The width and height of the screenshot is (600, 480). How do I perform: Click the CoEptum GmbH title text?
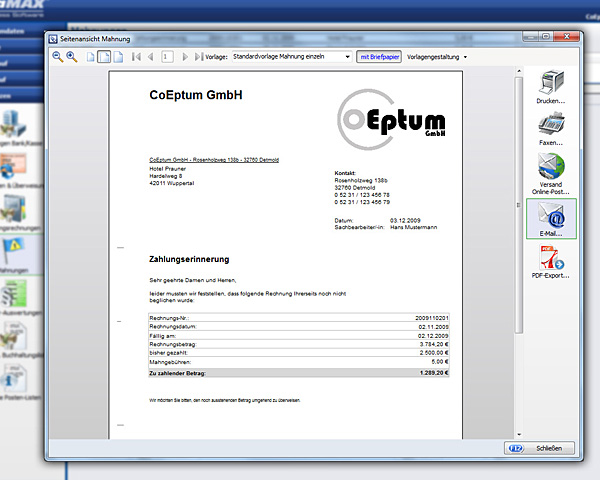coord(196,95)
